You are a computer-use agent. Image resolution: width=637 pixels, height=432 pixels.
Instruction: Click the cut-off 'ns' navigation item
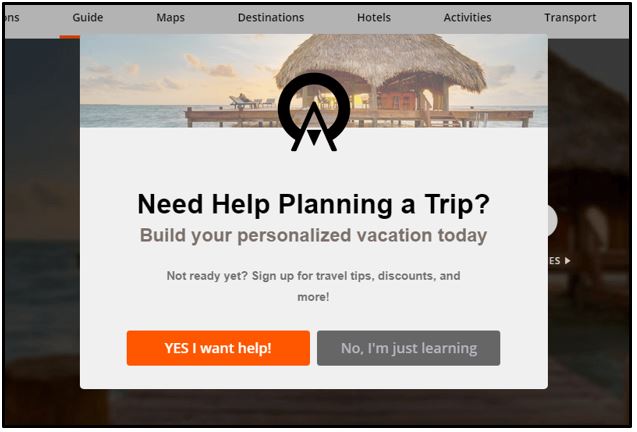pos(12,17)
